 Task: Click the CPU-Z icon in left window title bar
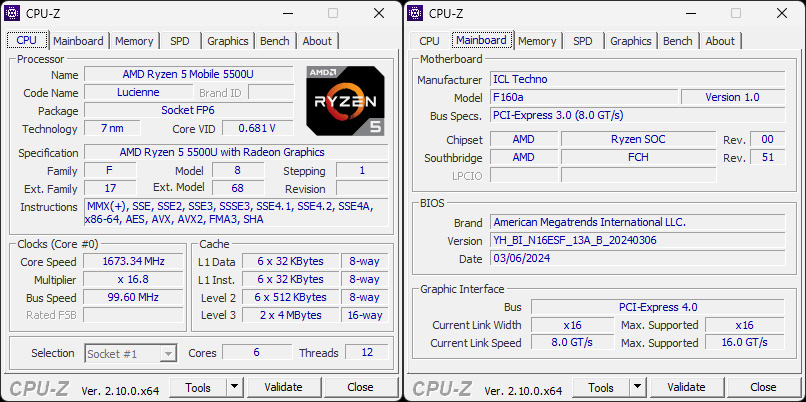pos(14,13)
